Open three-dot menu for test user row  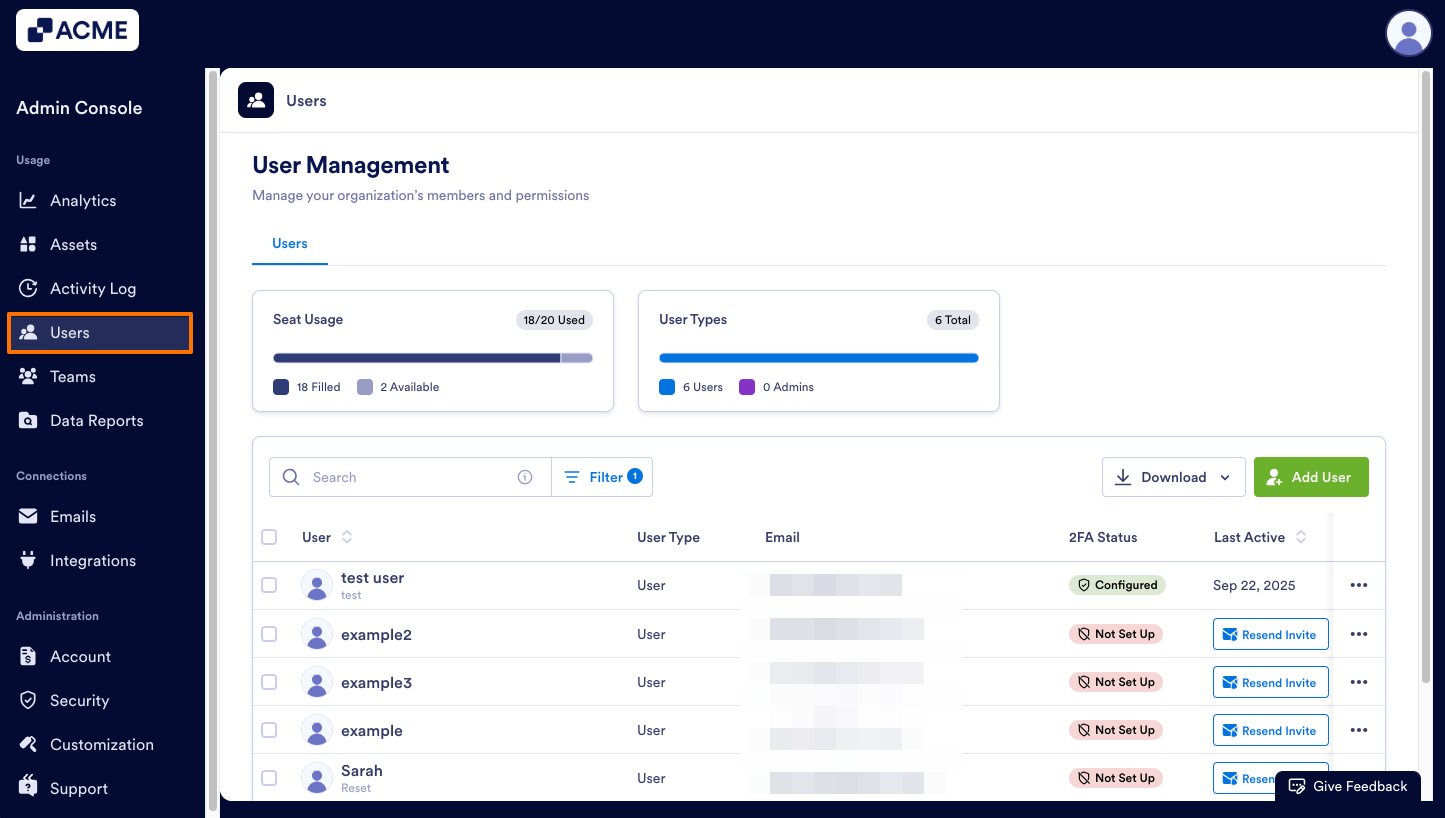tap(1358, 586)
